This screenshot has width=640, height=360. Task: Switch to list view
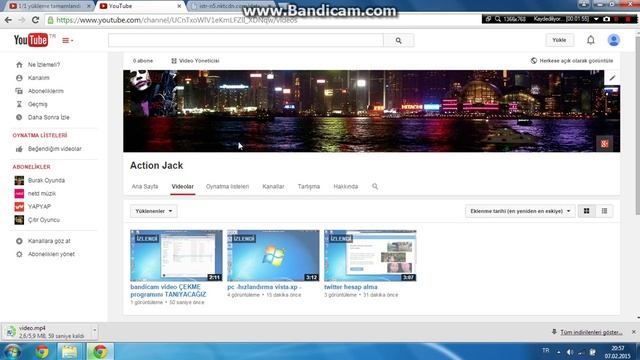(604, 211)
